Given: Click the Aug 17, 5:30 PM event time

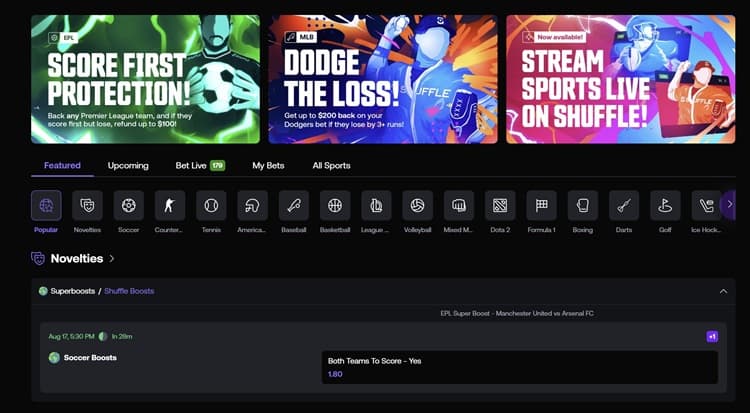Looking at the screenshot, I should (x=71, y=336).
